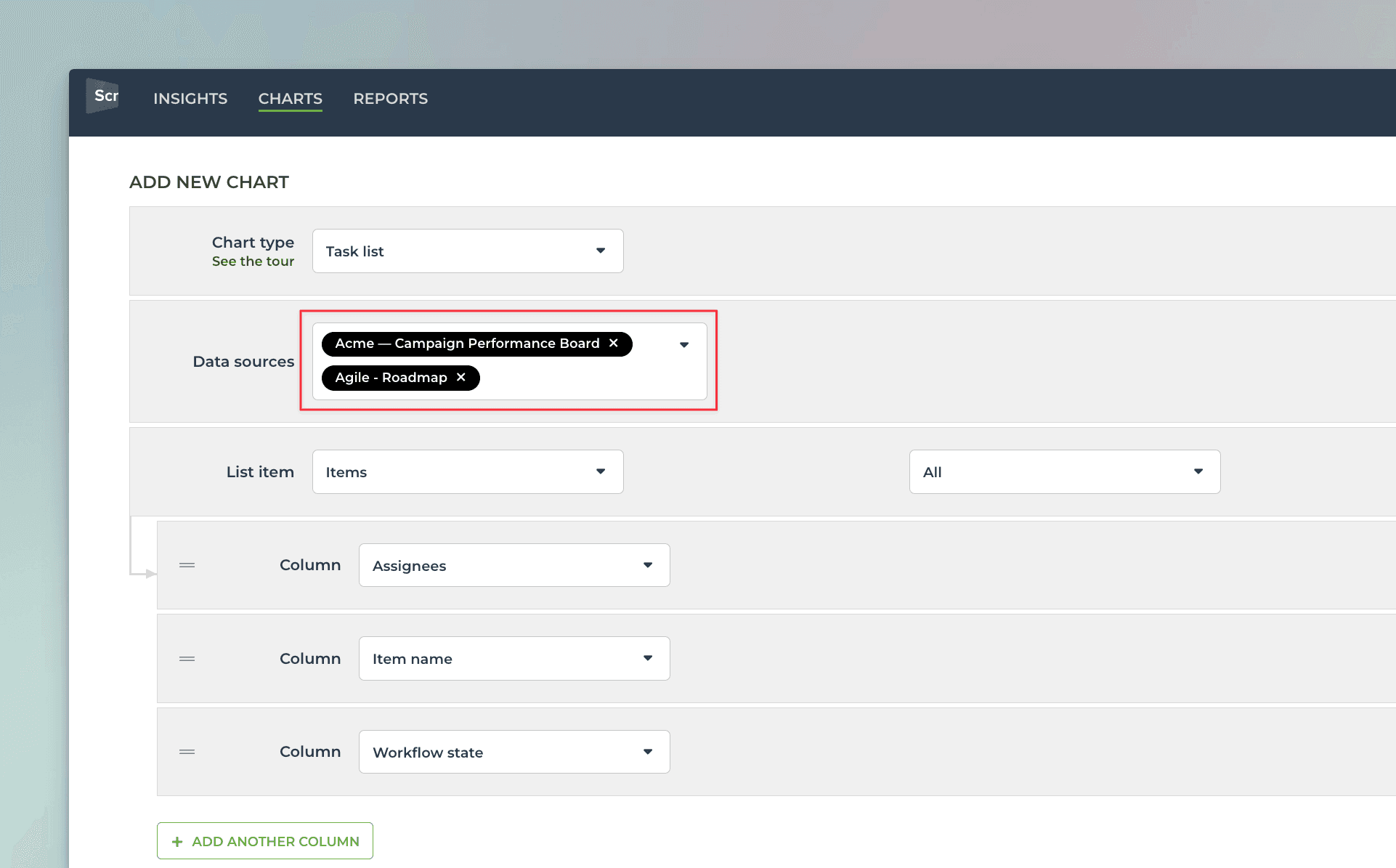Remove the Agile - Roadmap tag
Screen dimensions: 1396x868
tap(460, 378)
